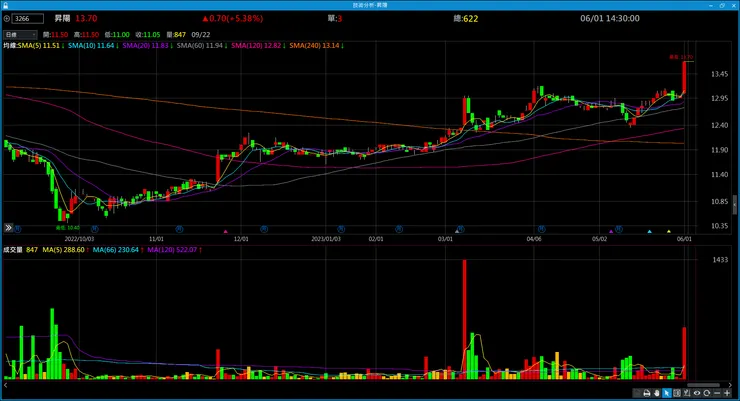Screen dimensions: 740x401
Task: Click the vertical scroll handle on the right edge
Action: point(734,205)
